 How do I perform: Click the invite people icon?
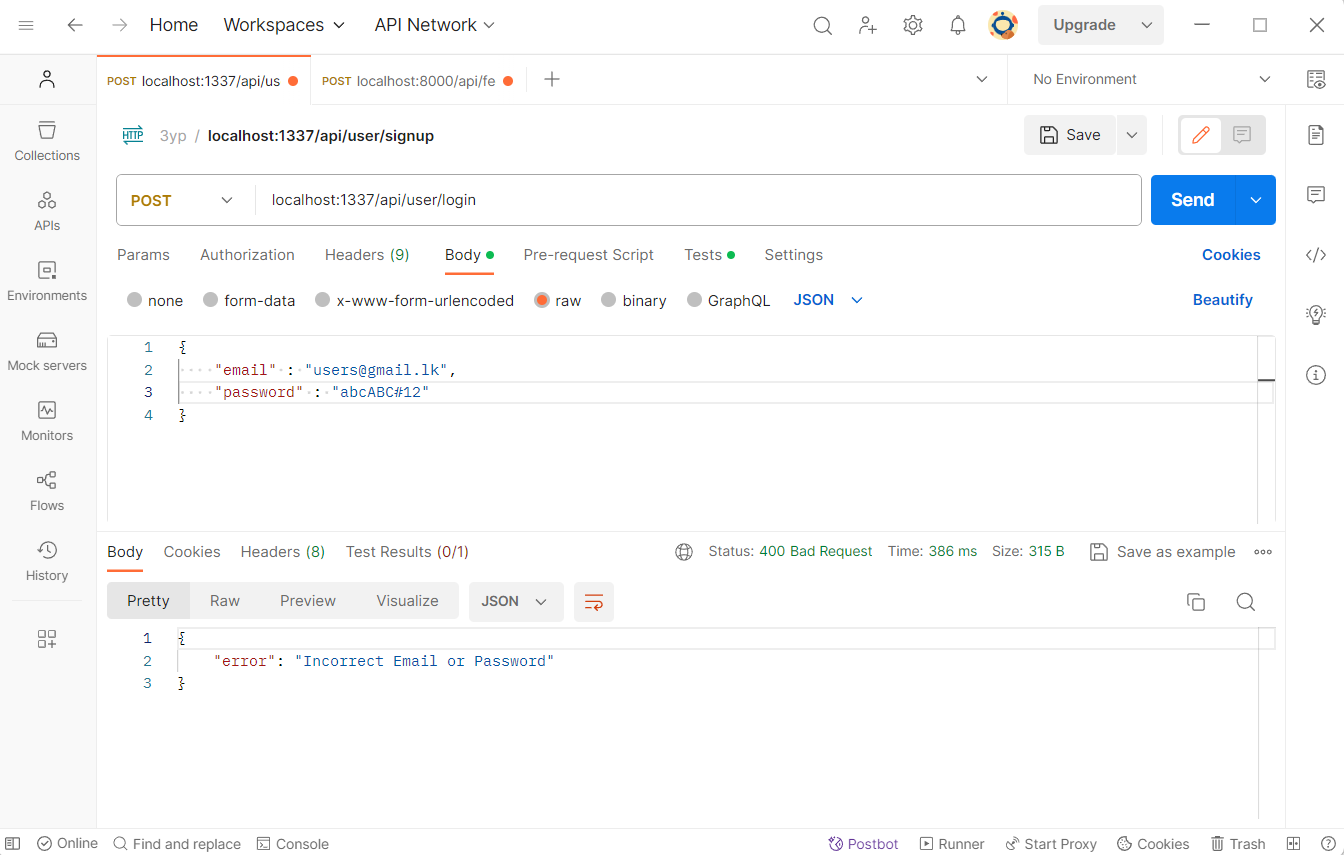868,26
